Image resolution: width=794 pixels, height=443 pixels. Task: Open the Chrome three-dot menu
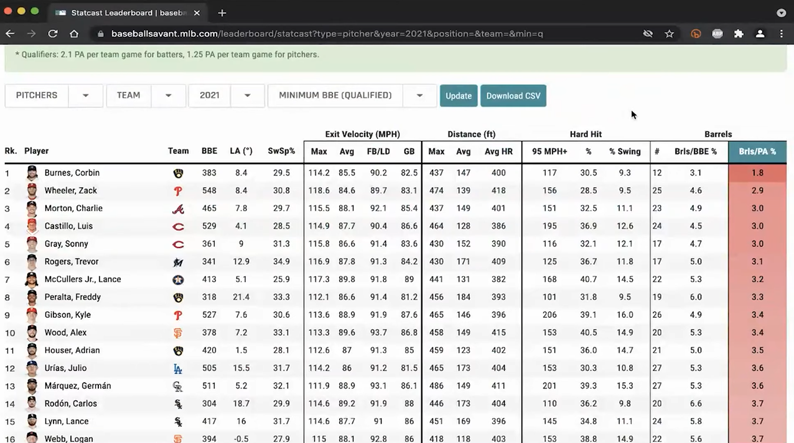781,34
